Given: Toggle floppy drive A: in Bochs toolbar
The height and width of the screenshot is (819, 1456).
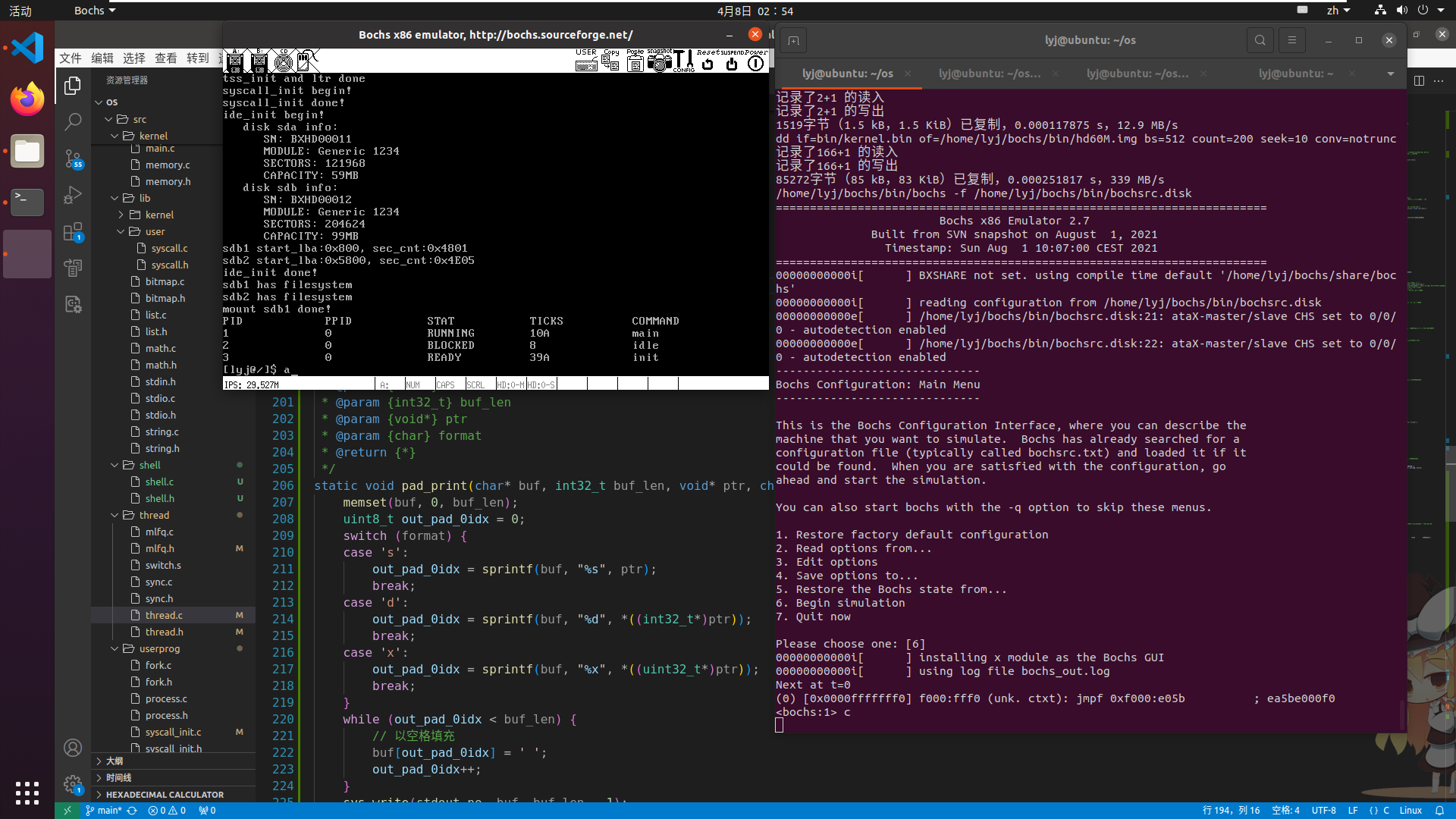Looking at the screenshot, I should click(x=234, y=61).
